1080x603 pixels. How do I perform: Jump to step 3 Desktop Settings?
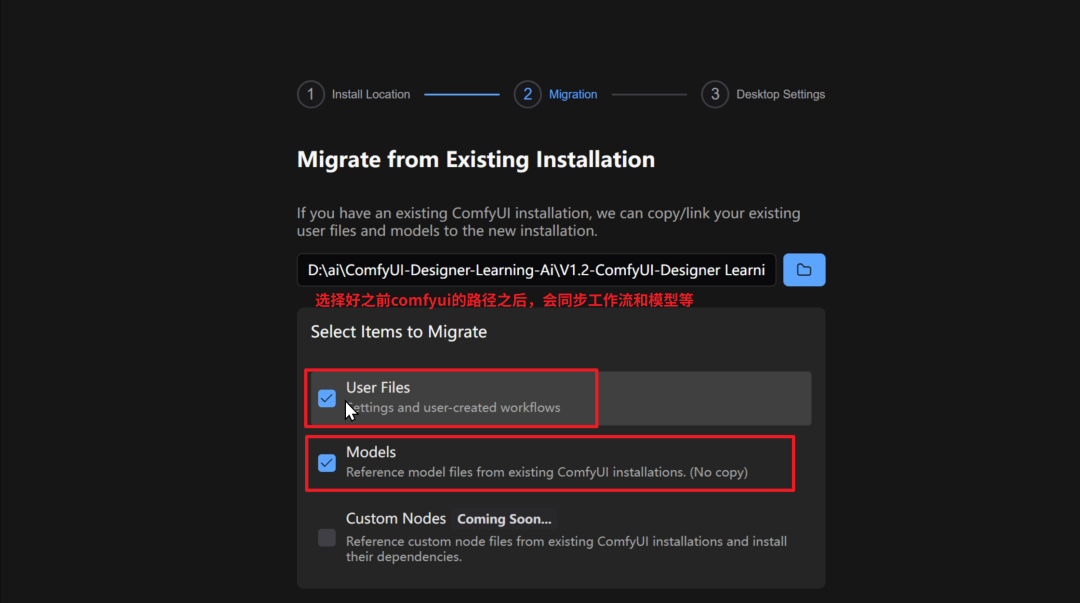click(x=763, y=94)
